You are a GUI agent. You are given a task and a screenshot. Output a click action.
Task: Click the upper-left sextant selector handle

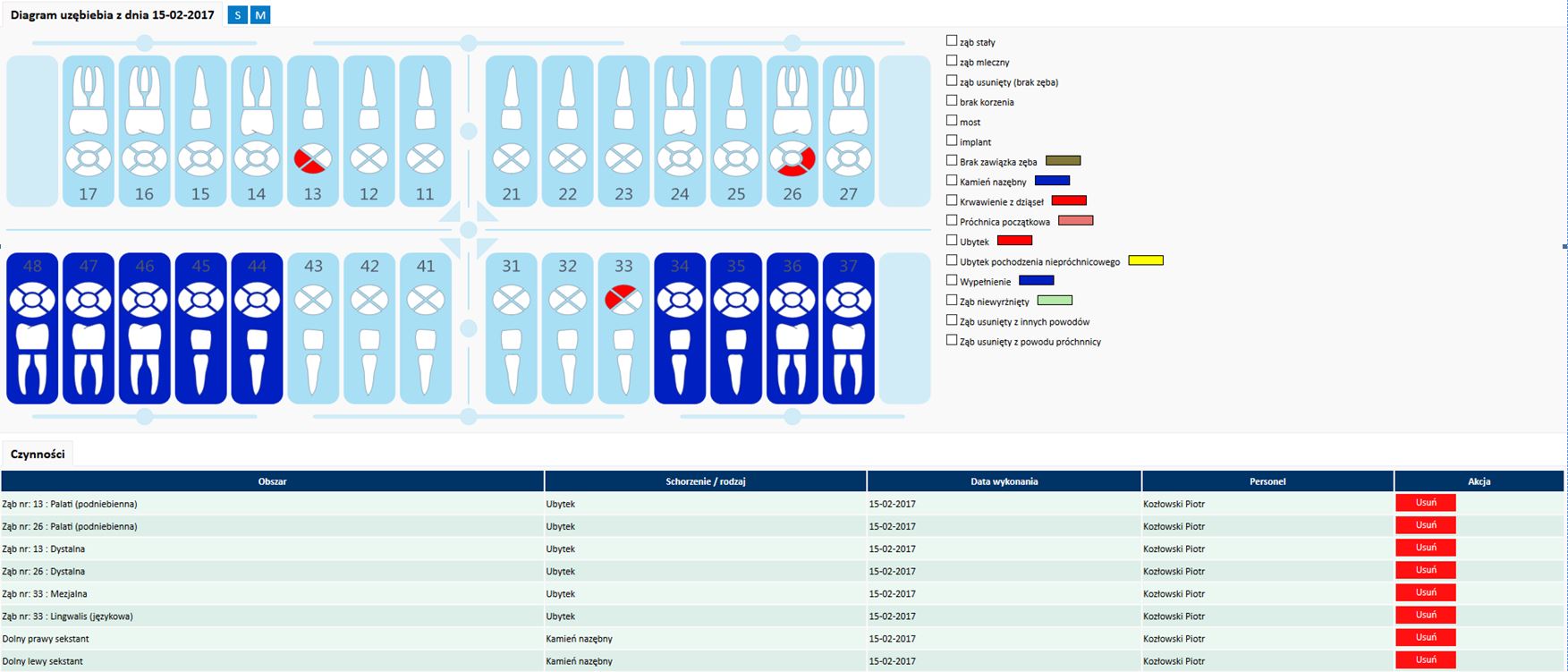click(144, 43)
